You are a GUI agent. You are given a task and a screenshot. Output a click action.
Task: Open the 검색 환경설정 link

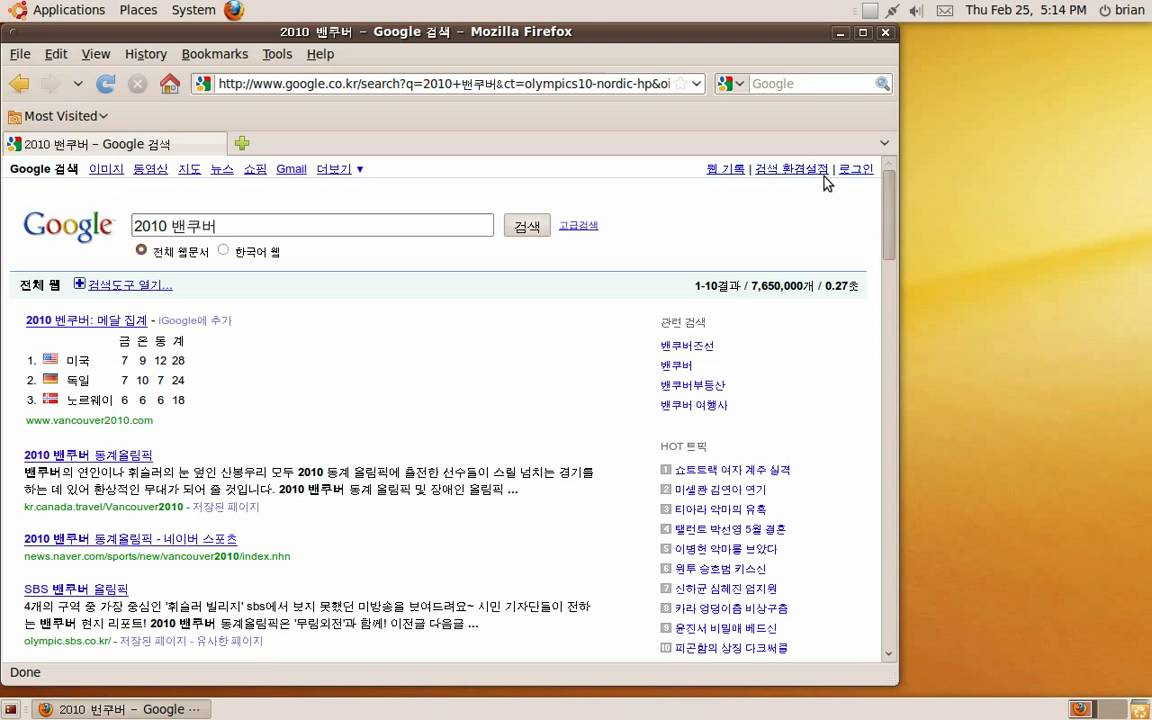[x=791, y=169]
